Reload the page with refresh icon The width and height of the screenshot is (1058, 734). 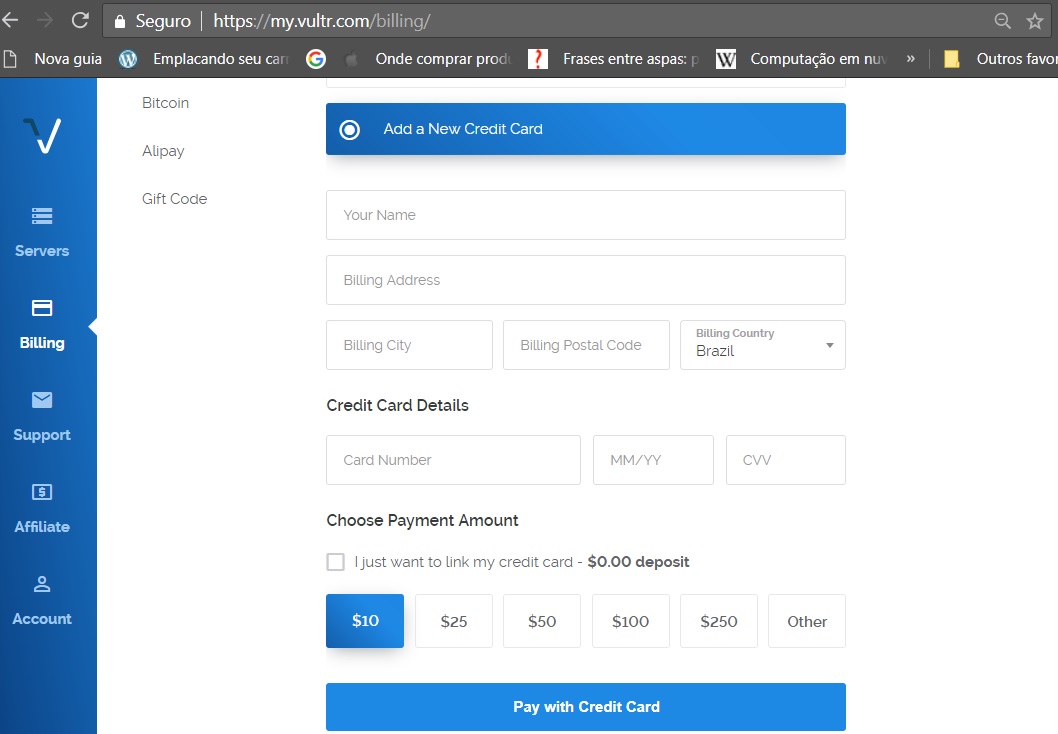tap(80, 20)
